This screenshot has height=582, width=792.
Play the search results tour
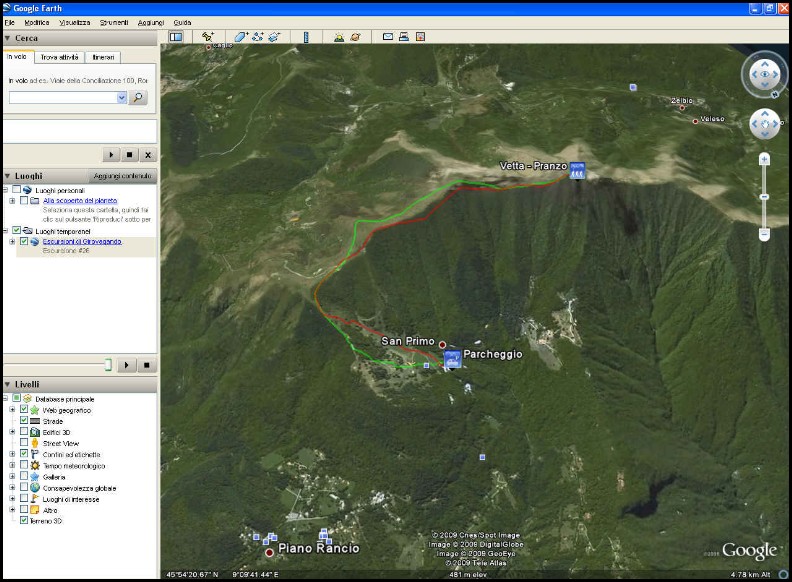pyautogui.click(x=111, y=155)
